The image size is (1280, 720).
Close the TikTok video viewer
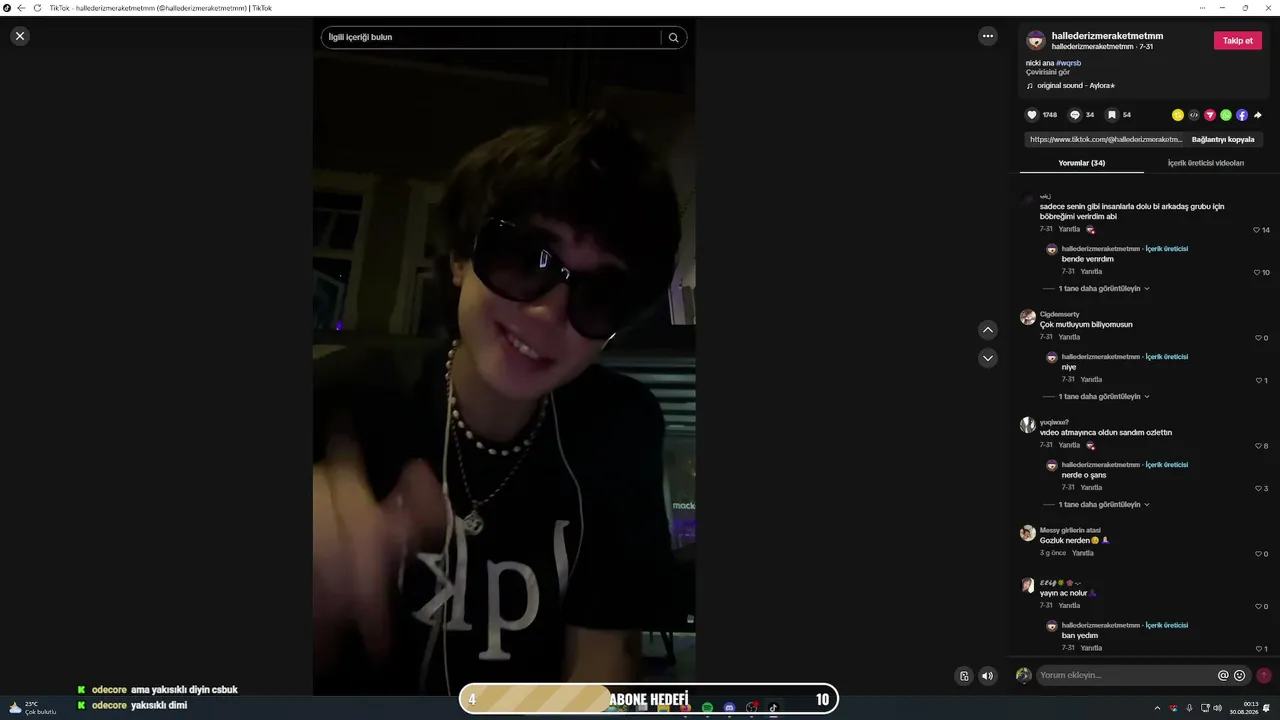pyautogui.click(x=20, y=36)
